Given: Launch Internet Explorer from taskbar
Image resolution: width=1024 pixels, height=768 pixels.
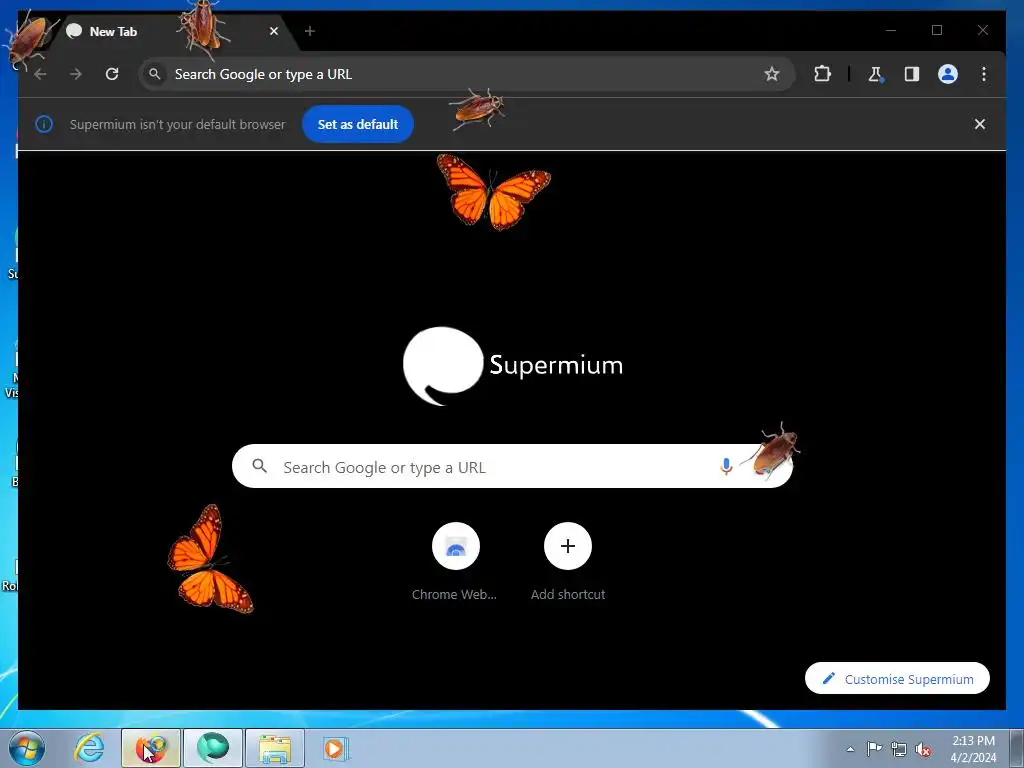Looking at the screenshot, I should point(89,748).
